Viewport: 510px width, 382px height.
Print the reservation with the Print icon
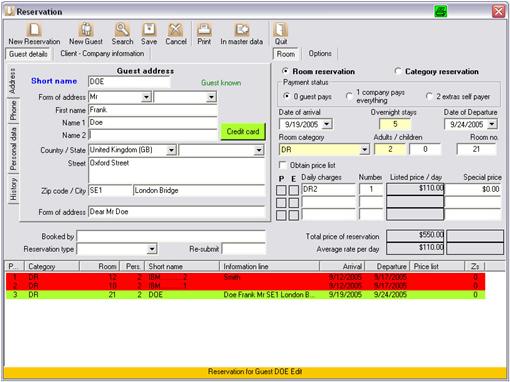click(x=204, y=30)
